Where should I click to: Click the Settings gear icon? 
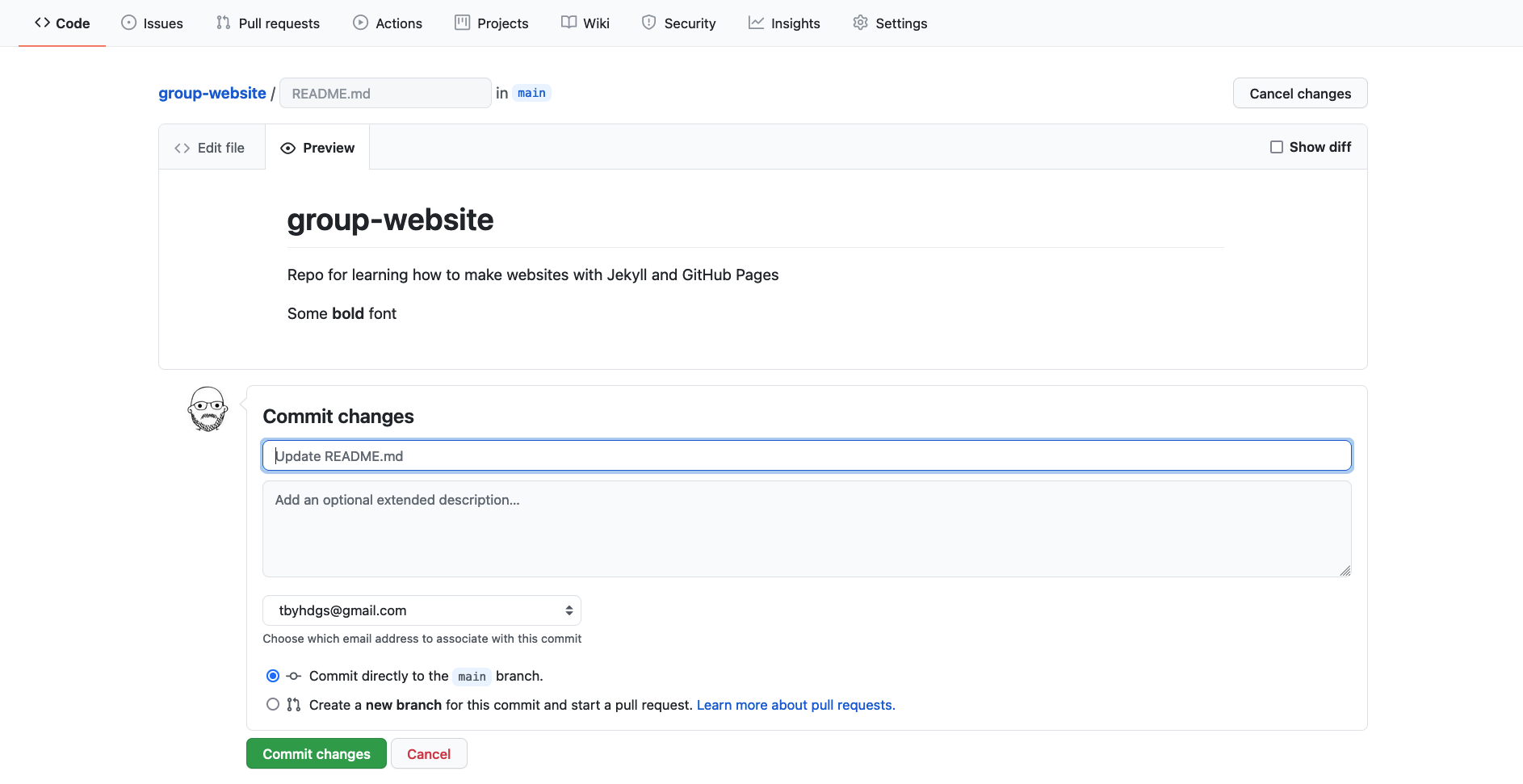(x=861, y=23)
